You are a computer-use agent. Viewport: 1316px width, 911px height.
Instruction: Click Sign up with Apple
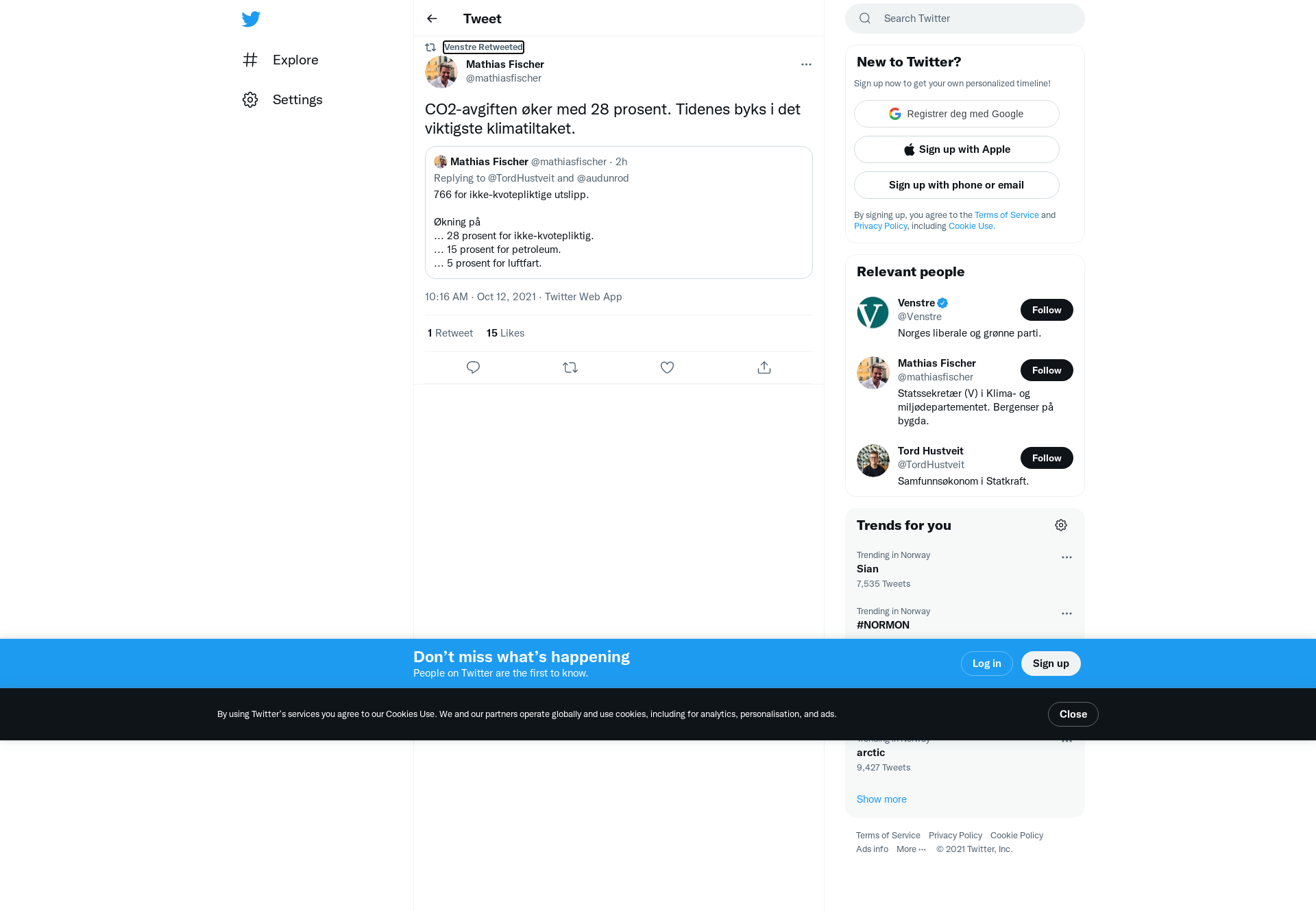(957, 149)
